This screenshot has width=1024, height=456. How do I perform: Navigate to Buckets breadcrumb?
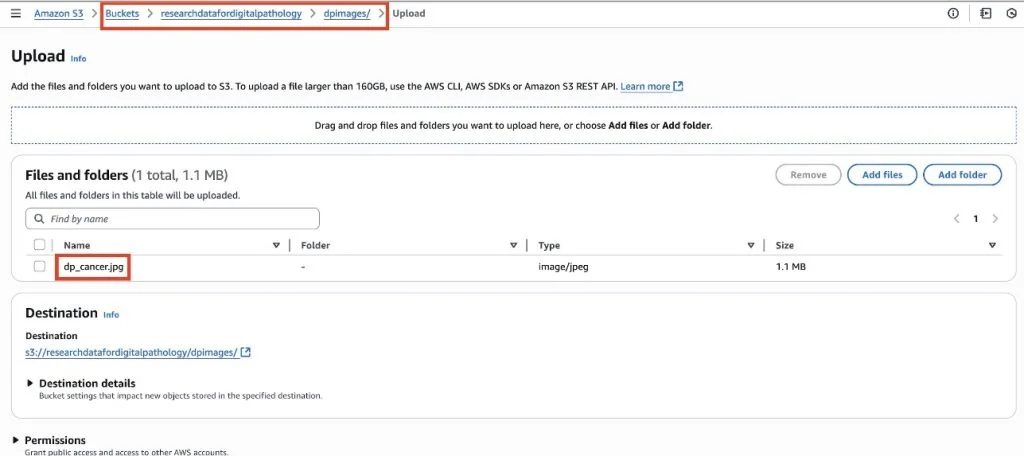122,14
